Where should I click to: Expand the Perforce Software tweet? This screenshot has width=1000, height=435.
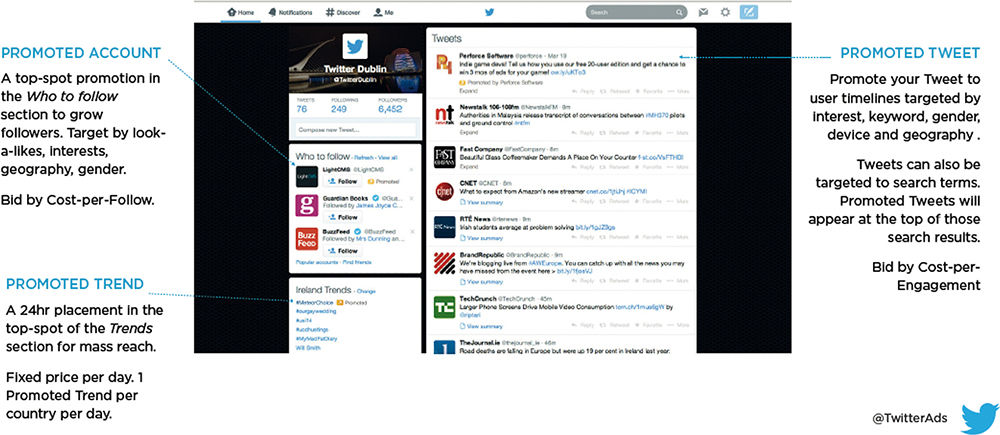point(468,91)
